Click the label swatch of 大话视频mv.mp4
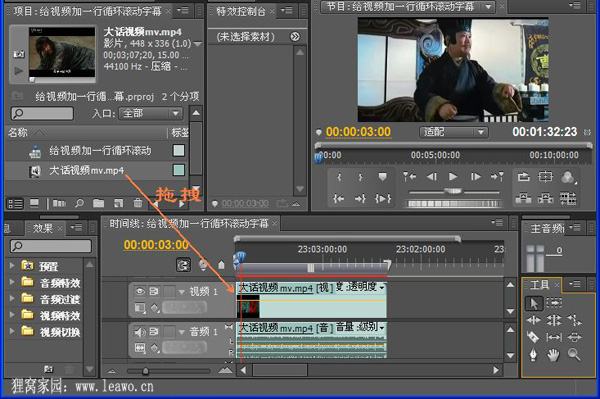The height and width of the screenshot is (399, 600). (179, 170)
